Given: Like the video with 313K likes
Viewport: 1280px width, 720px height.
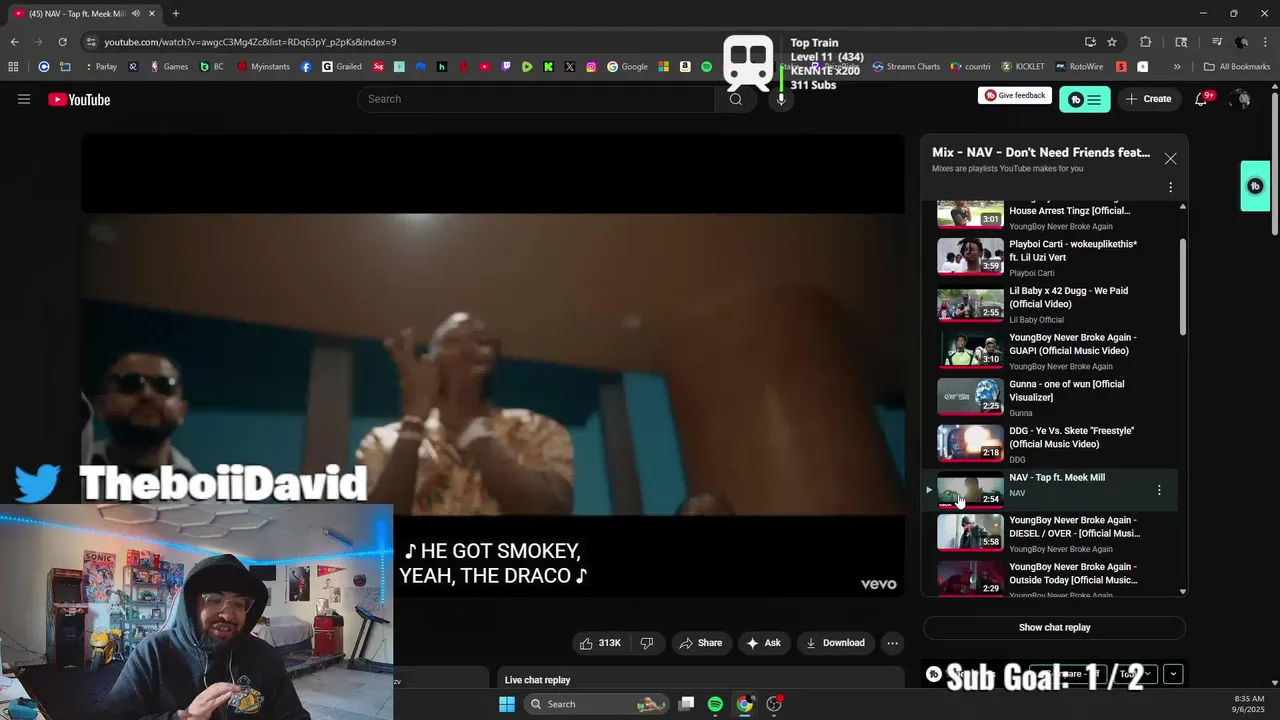Looking at the screenshot, I should pos(600,643).
